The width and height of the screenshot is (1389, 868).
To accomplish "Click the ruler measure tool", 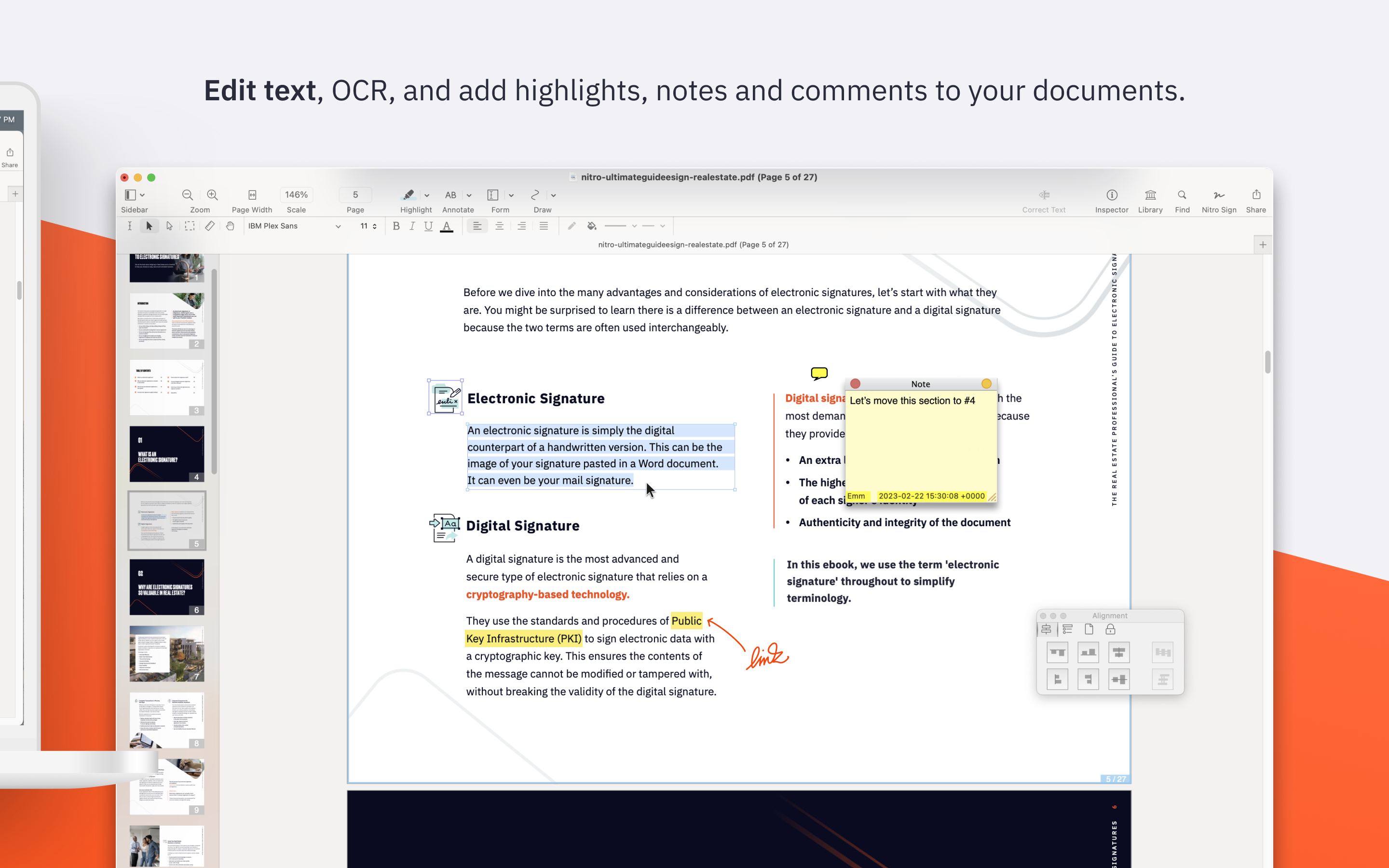I will tap(210, 226).
